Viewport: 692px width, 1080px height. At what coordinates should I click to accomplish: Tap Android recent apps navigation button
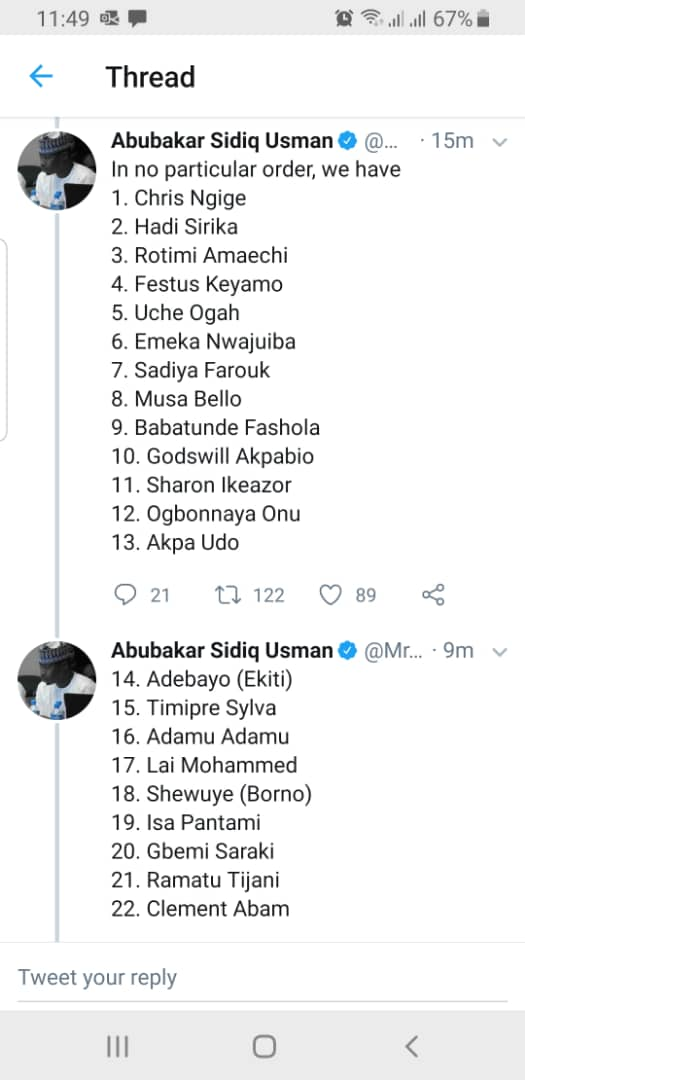[117, 1046]
